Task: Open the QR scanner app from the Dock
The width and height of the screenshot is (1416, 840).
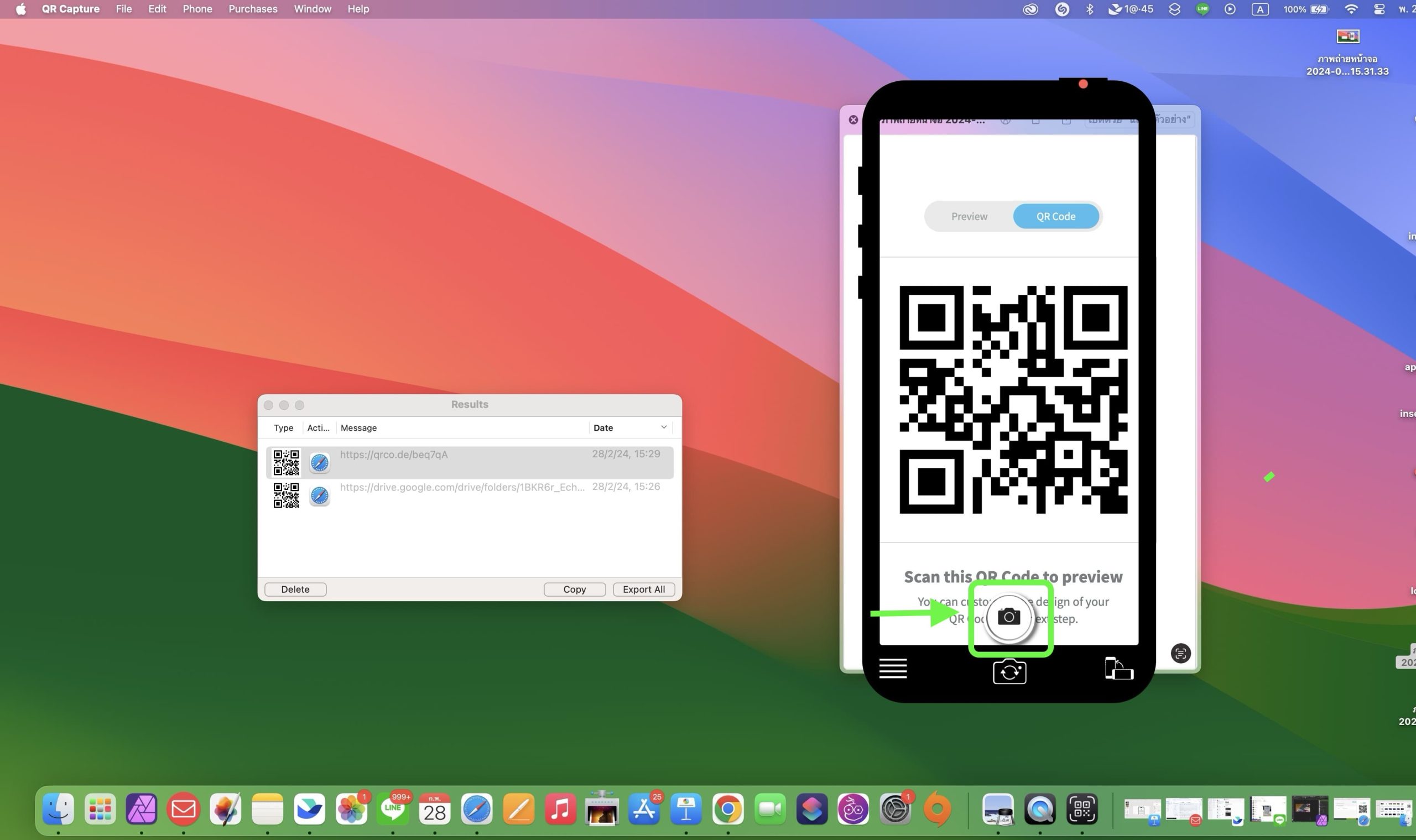Action: pos(1082,809)
